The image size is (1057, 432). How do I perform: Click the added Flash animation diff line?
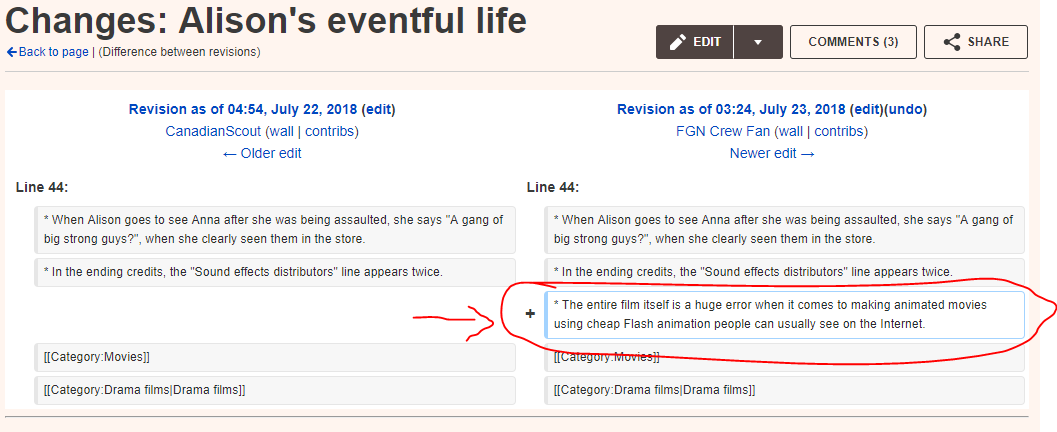[x=785, y=315]
